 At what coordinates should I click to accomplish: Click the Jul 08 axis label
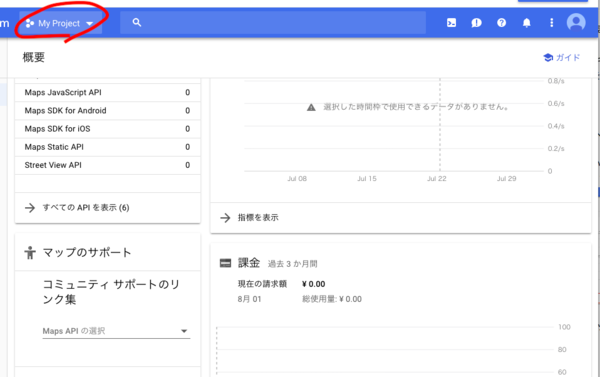pos(297,179)
